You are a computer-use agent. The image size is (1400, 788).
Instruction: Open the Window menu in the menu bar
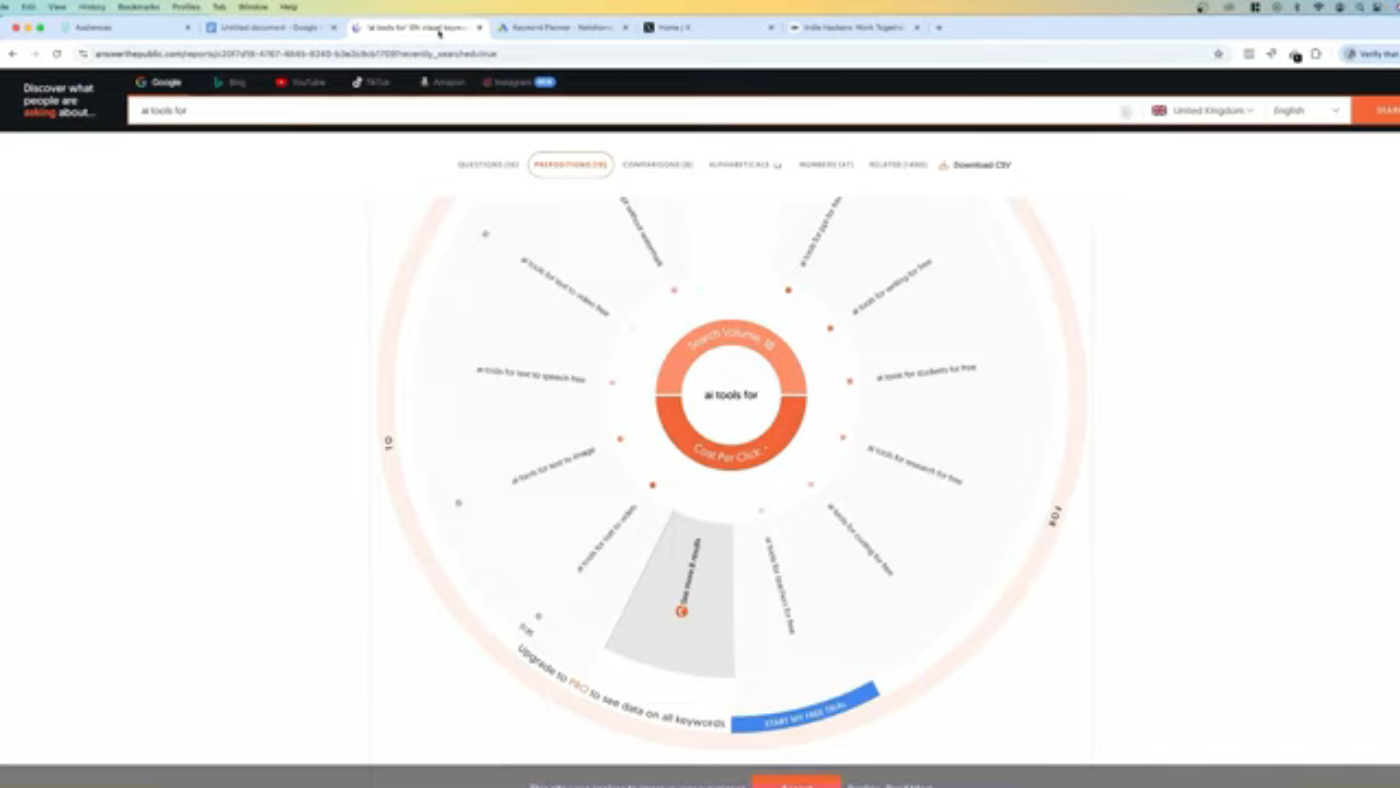253,7
